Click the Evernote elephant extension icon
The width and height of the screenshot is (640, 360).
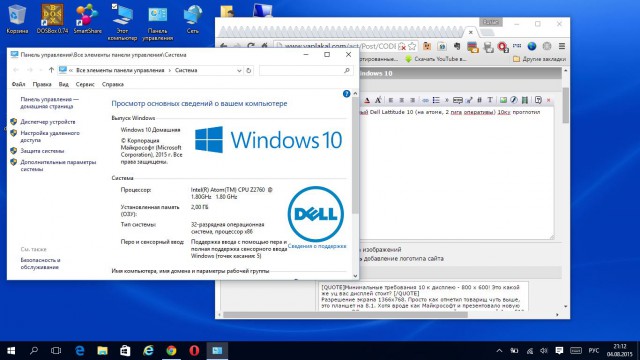click(457, 46)
